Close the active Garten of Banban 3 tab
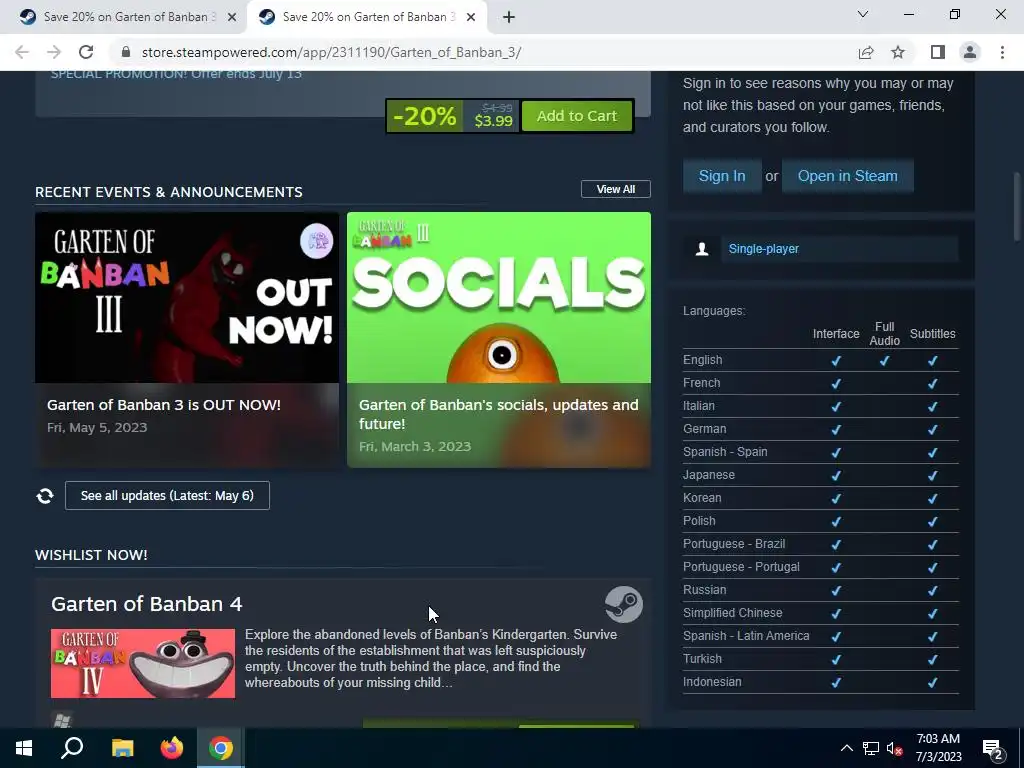 471,17
